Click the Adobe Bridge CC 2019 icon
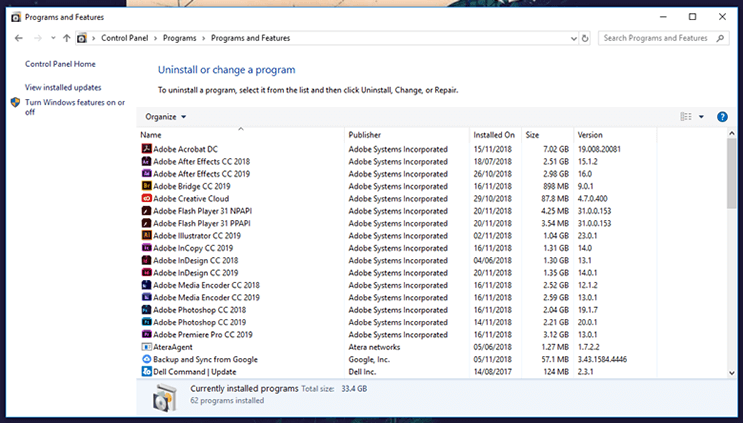743x423 pixels. (x=146, y=186)
